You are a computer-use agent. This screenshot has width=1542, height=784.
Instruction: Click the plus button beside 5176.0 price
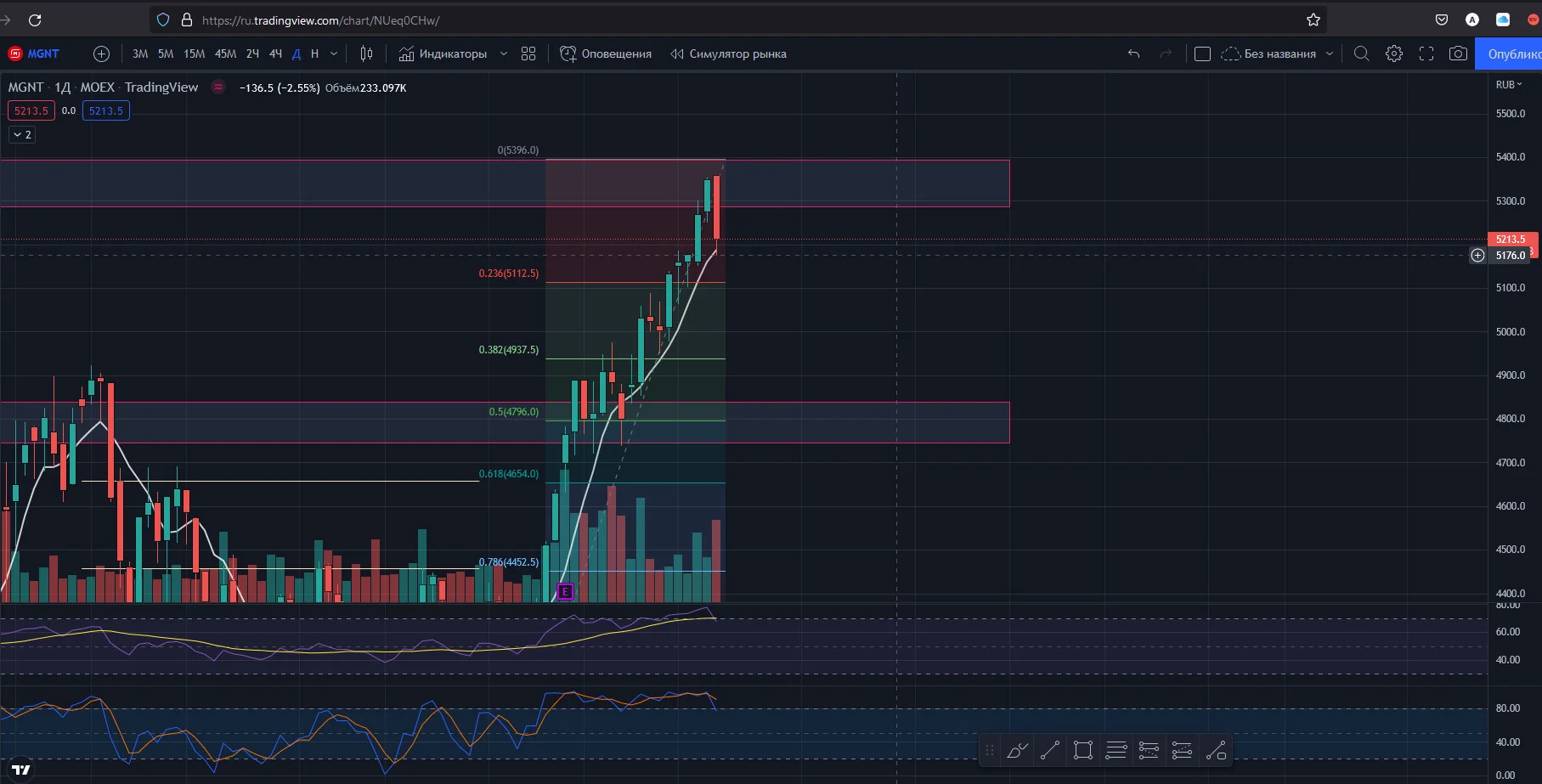[1477, 255]
